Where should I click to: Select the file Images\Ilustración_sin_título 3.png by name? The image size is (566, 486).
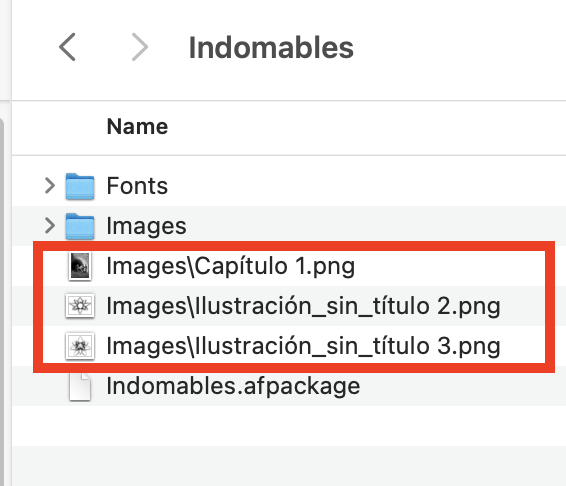tap(304, 346)
